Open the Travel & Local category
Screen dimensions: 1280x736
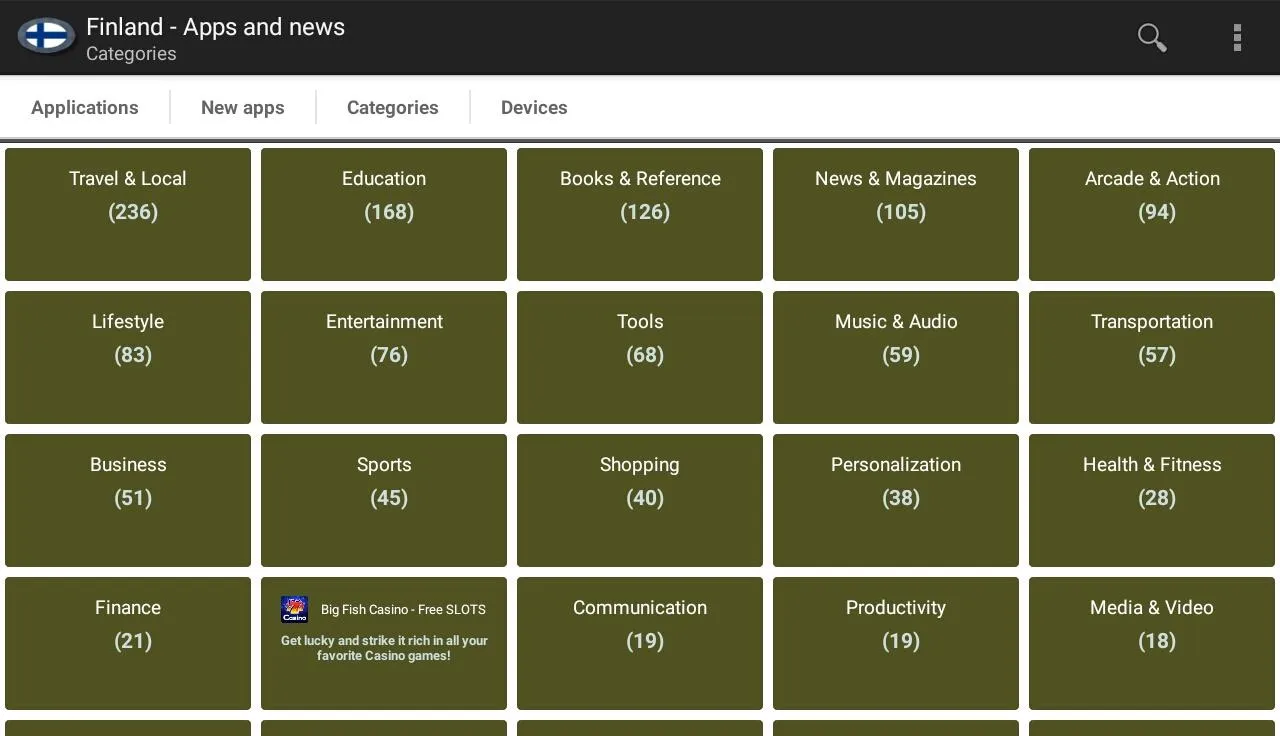[x=128, y=214]
